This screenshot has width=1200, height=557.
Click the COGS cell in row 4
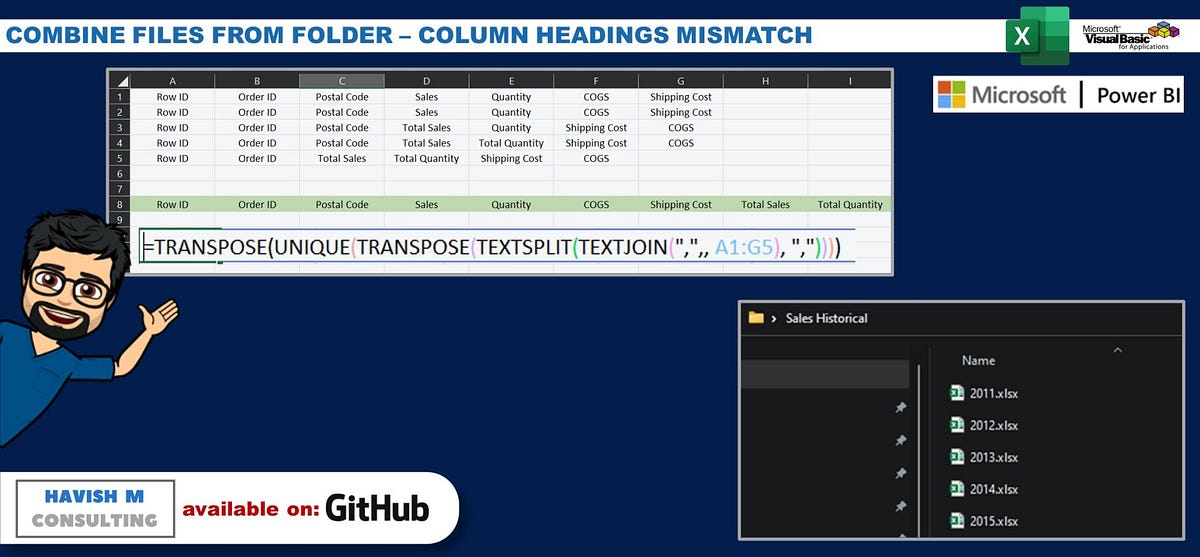tap(681, 143)
